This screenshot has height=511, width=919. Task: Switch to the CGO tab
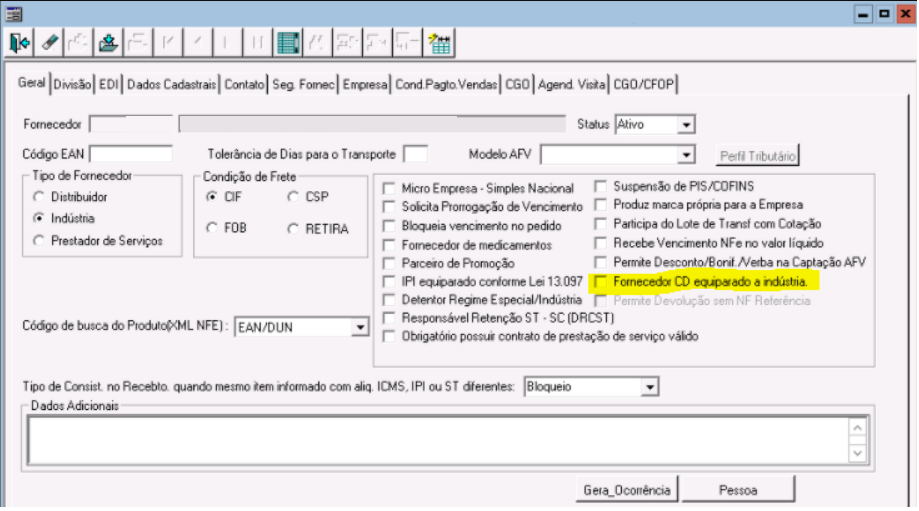point(517,84)
